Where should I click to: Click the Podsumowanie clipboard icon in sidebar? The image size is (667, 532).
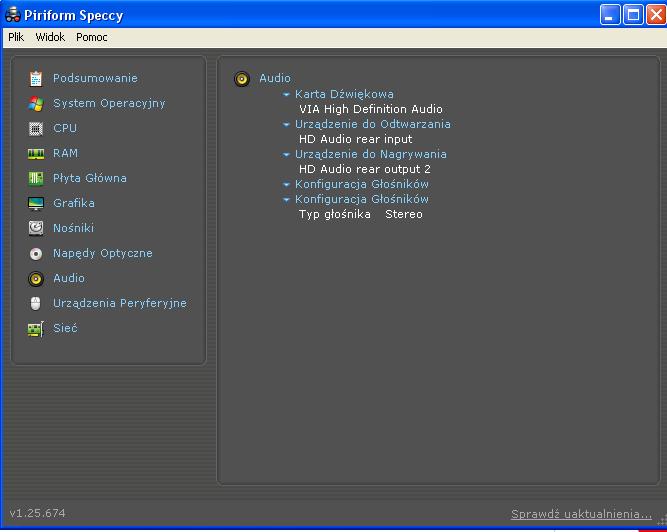click(36, 78)
